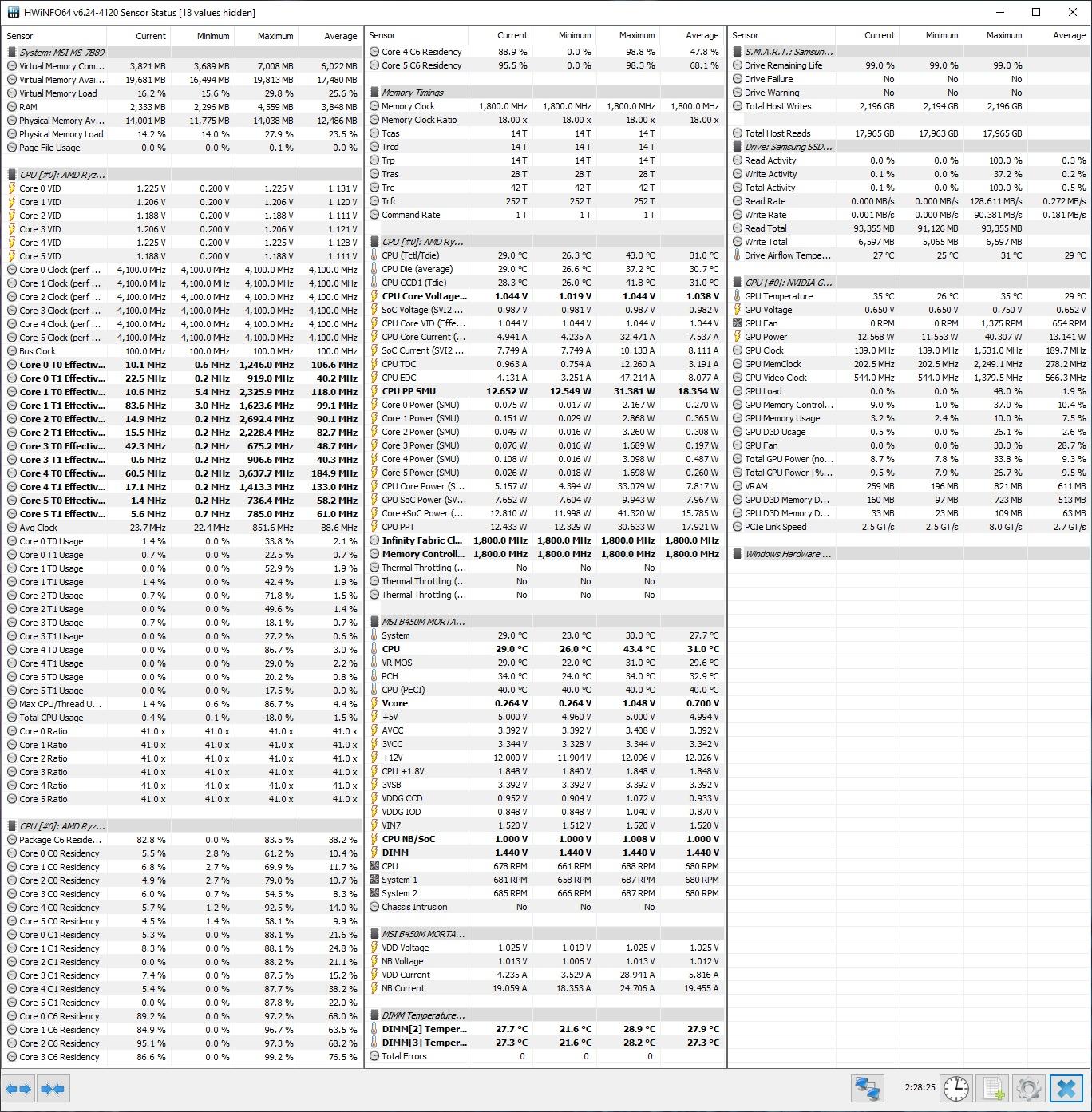Click the thermometer icon beside CPU (Tctl/Tdie)
The image size is (1092, 1112).
pyautogui.click(x=374, y=255)
